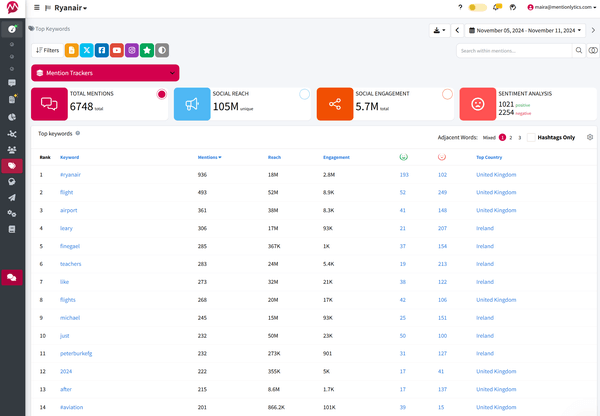Viewport: 600px width, 416px height.
Task: Open the export download dropdown
Action: 439,30
